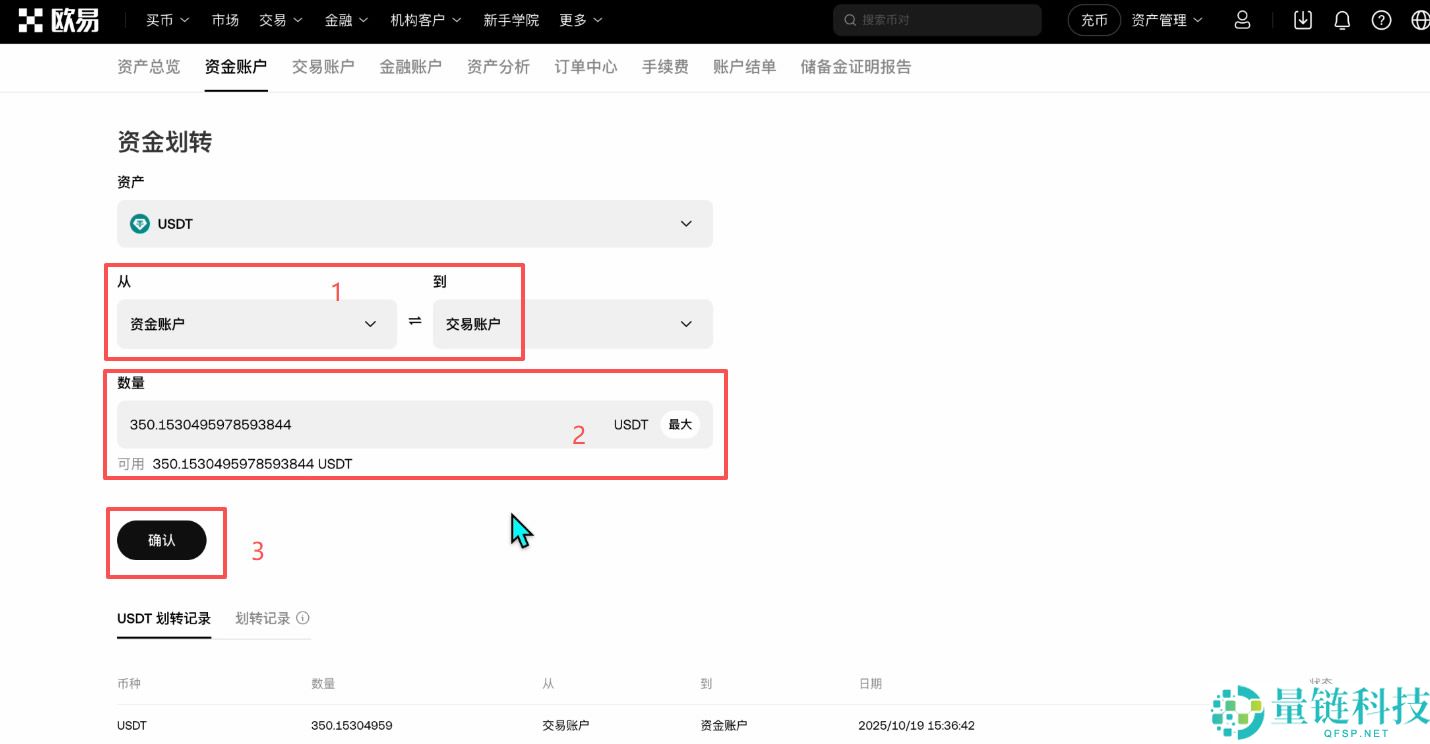
Task: Click the 最大 max amount control
Action: pos(679,424)
